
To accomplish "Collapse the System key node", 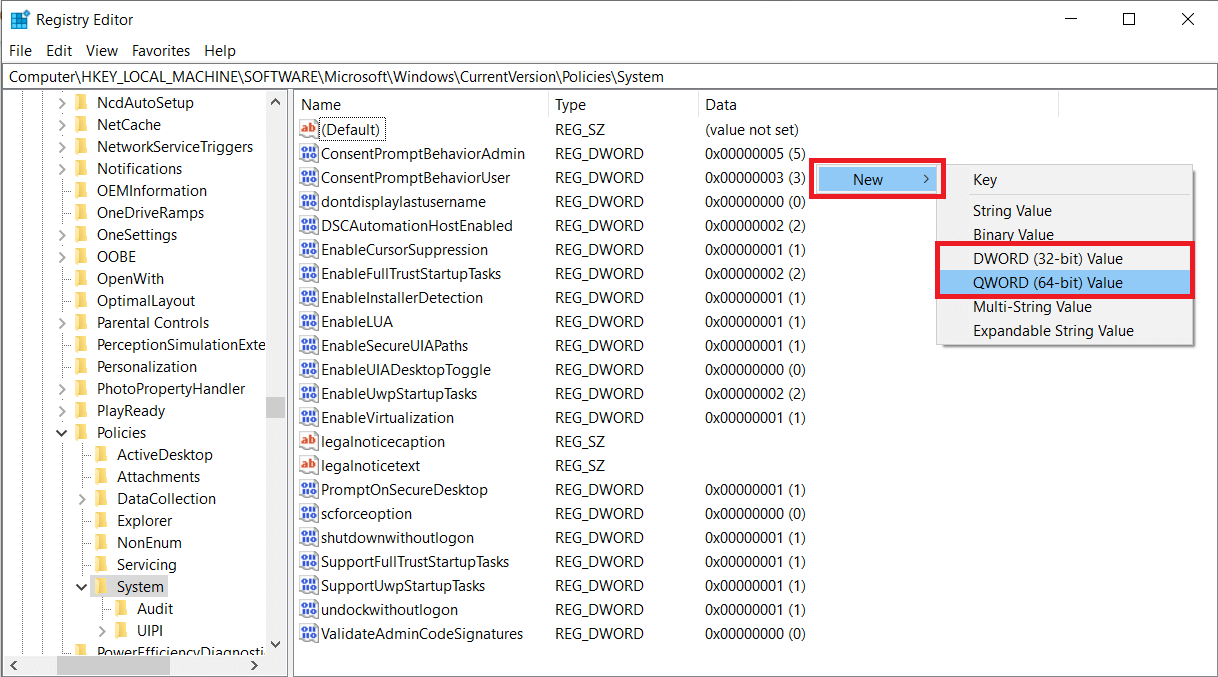I will click(81, 587).
